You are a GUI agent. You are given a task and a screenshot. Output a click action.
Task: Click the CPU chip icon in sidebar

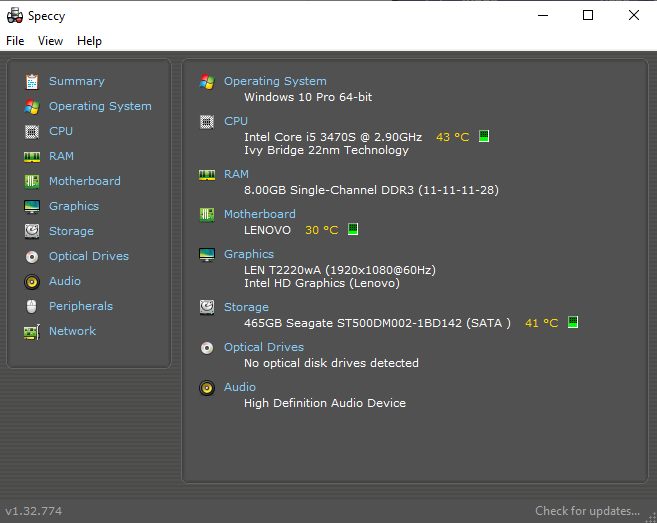[x=32, y=132]
